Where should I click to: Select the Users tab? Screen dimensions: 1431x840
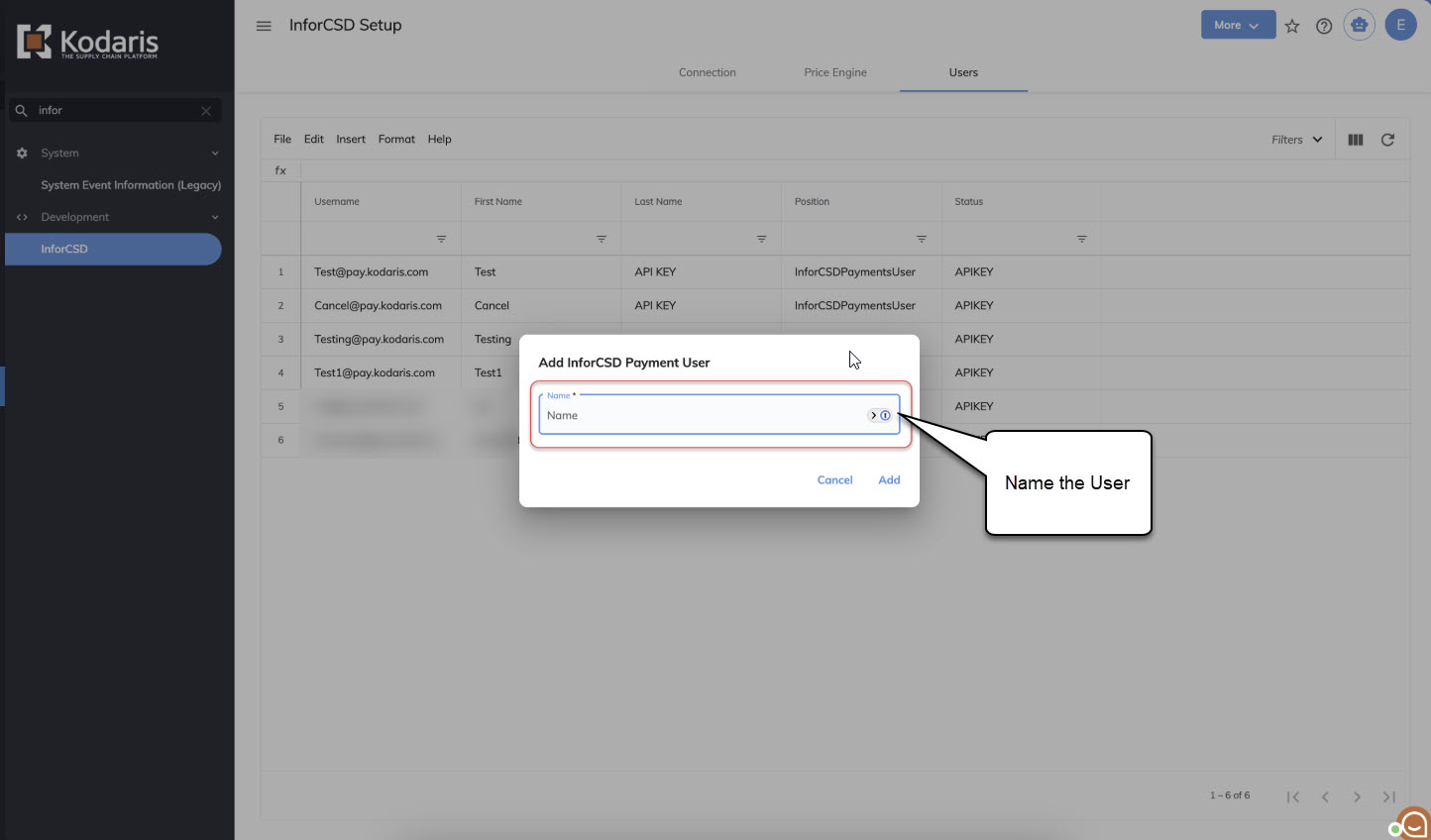963,72
